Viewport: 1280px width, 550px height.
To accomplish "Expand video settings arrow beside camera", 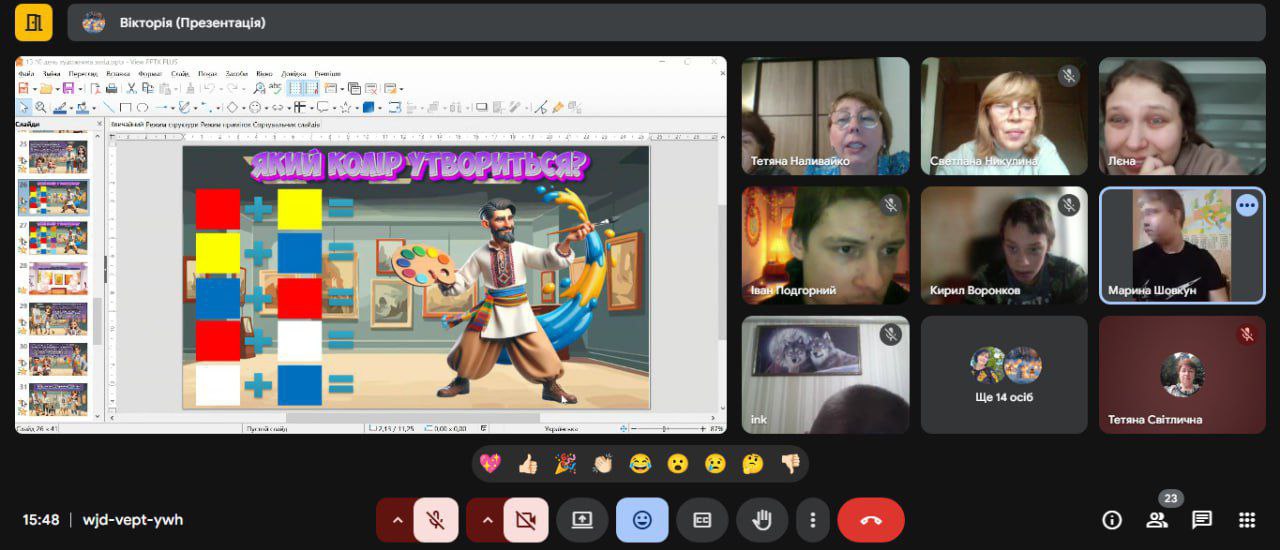I will click(487, 520).
